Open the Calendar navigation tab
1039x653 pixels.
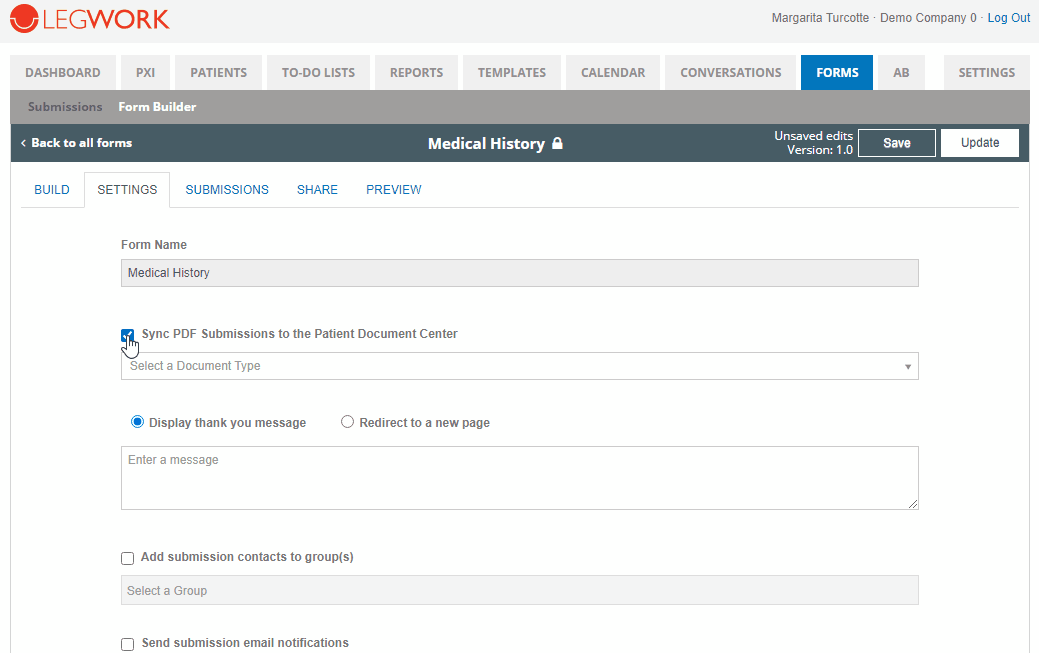612,73
